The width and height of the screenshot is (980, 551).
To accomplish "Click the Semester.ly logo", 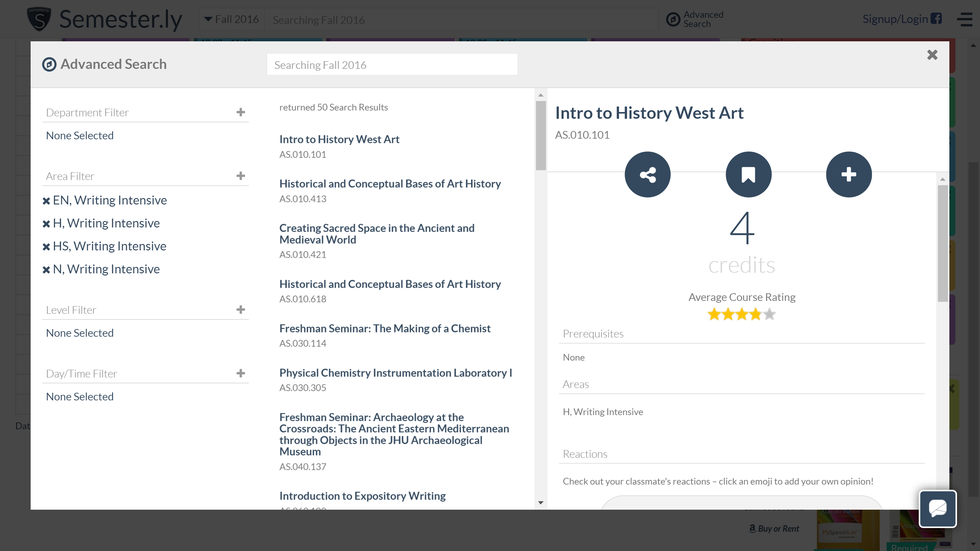I will coord(40,19).
